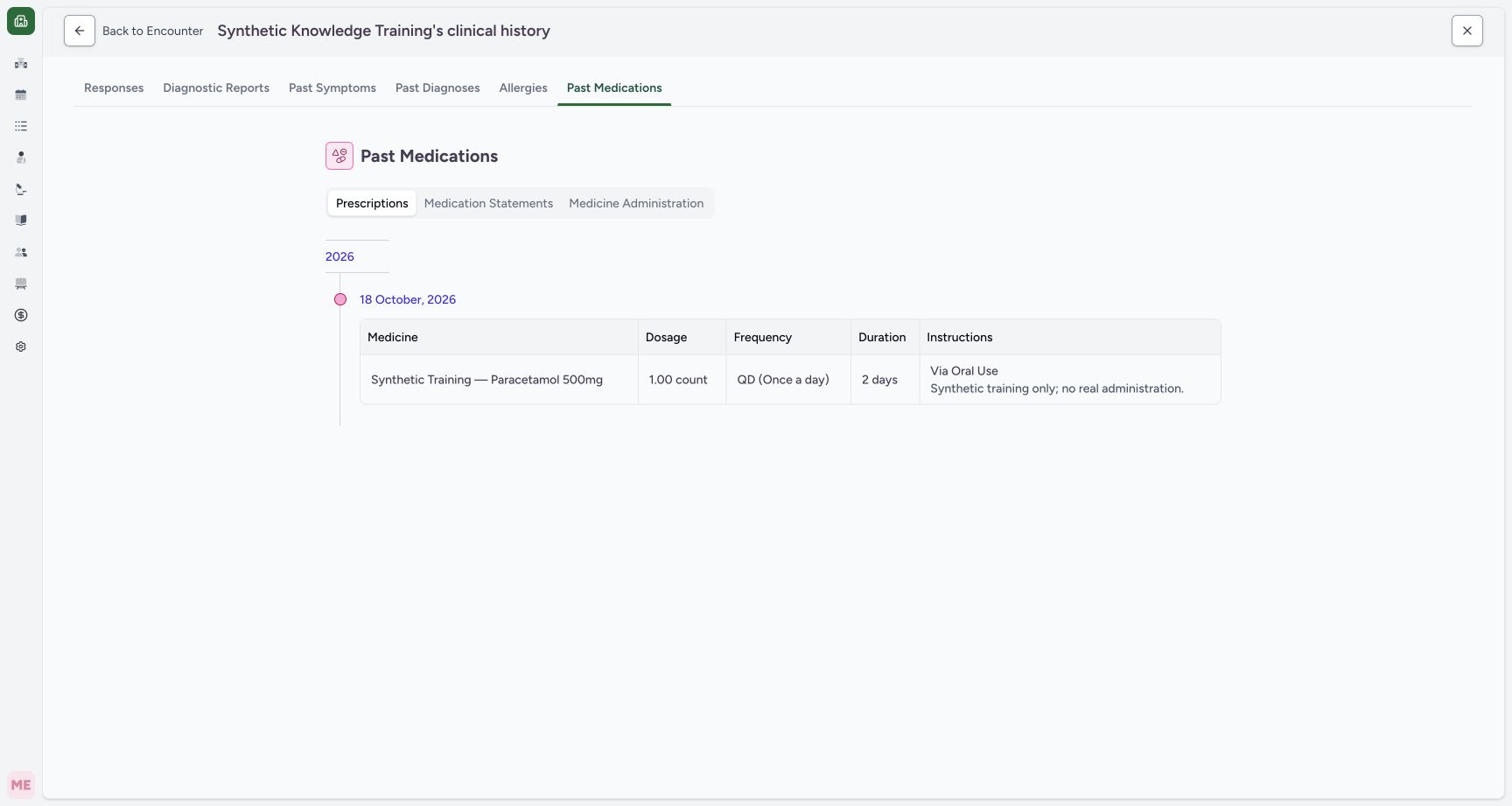Switch to the Diagnostic Reports tab
This screenshot has height=806, width=1512.
coord(216,88)
